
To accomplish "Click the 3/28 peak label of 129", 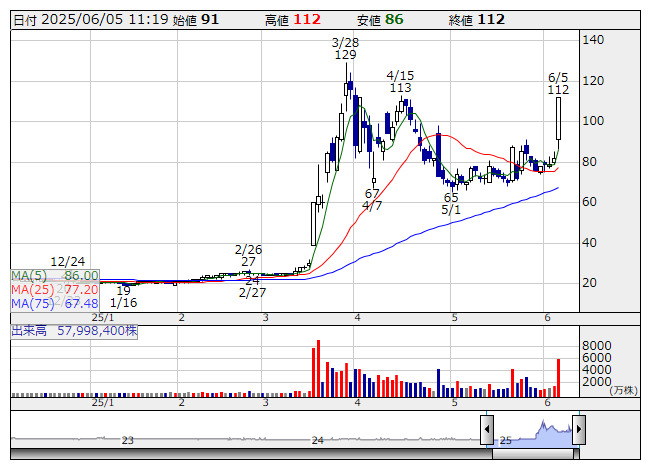I will point(345,48).
